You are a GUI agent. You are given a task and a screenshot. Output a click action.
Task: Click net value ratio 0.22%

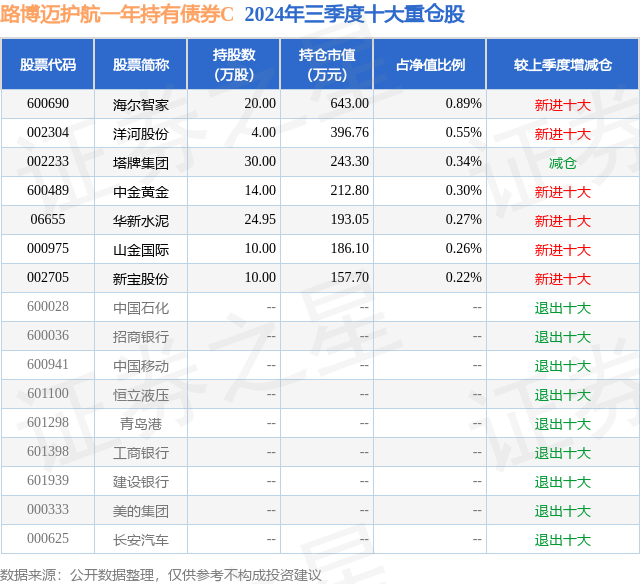click(463, 278)
